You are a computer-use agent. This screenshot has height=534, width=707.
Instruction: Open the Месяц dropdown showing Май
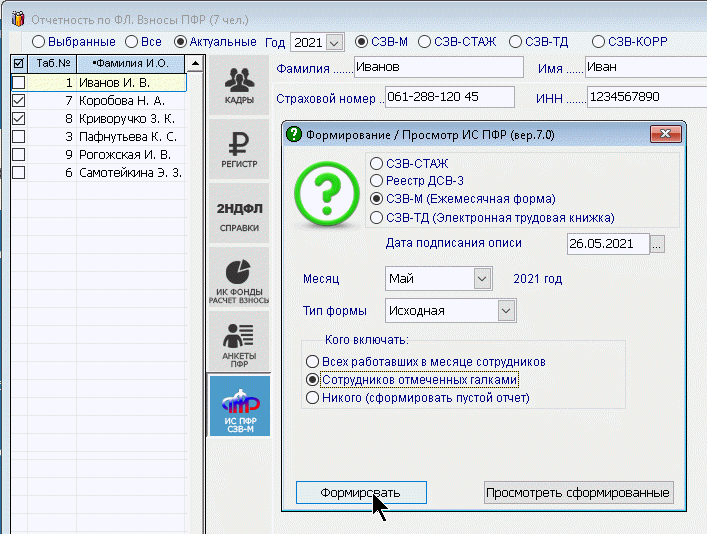pos(482,279)
